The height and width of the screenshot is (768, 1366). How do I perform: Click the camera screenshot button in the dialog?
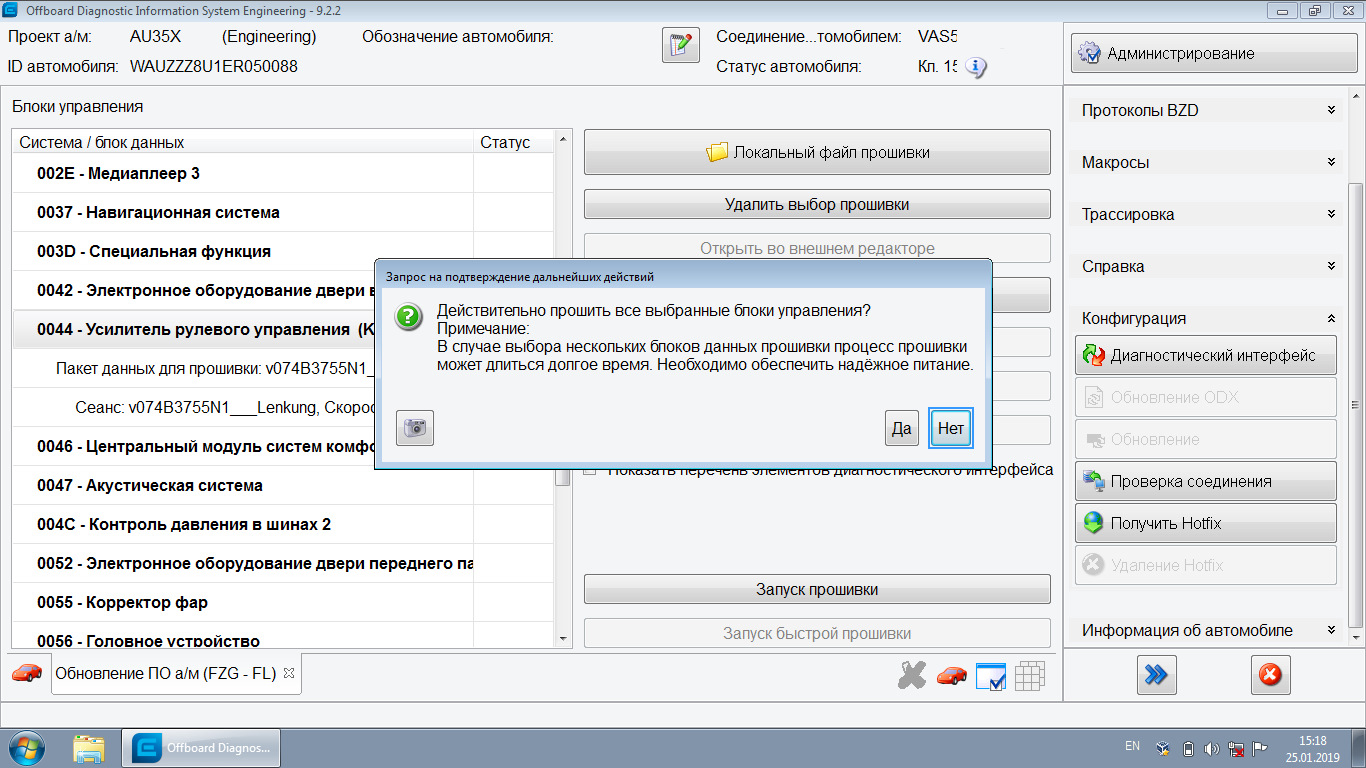click(x=414, y=428)
